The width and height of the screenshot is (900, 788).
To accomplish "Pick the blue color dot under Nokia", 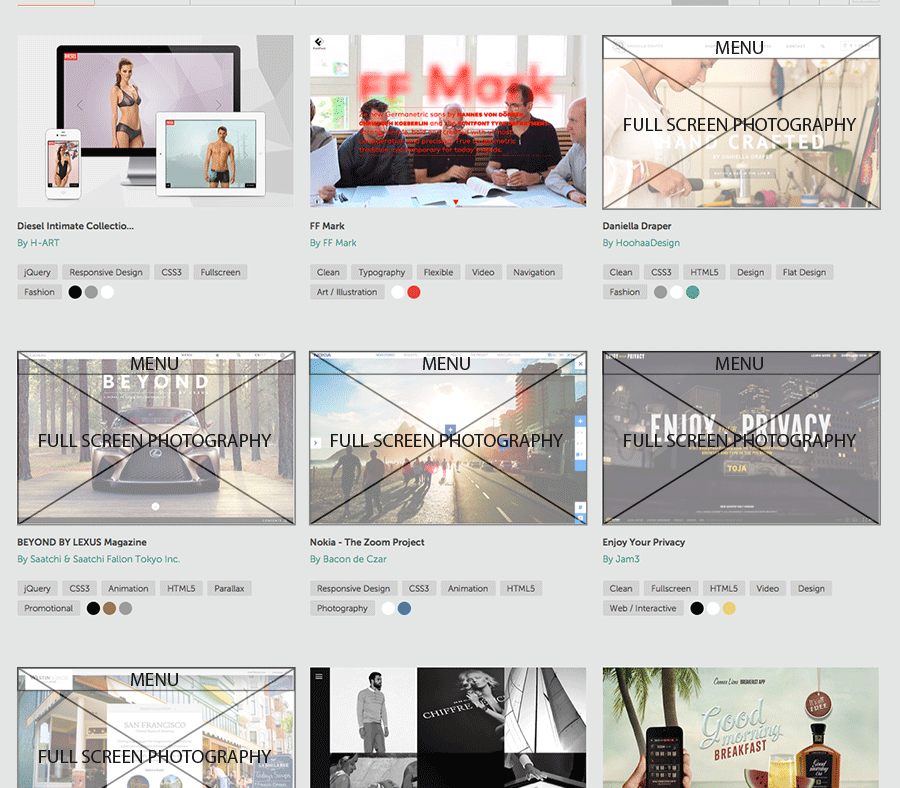I will pyautogui.click(x=404, y=608).
